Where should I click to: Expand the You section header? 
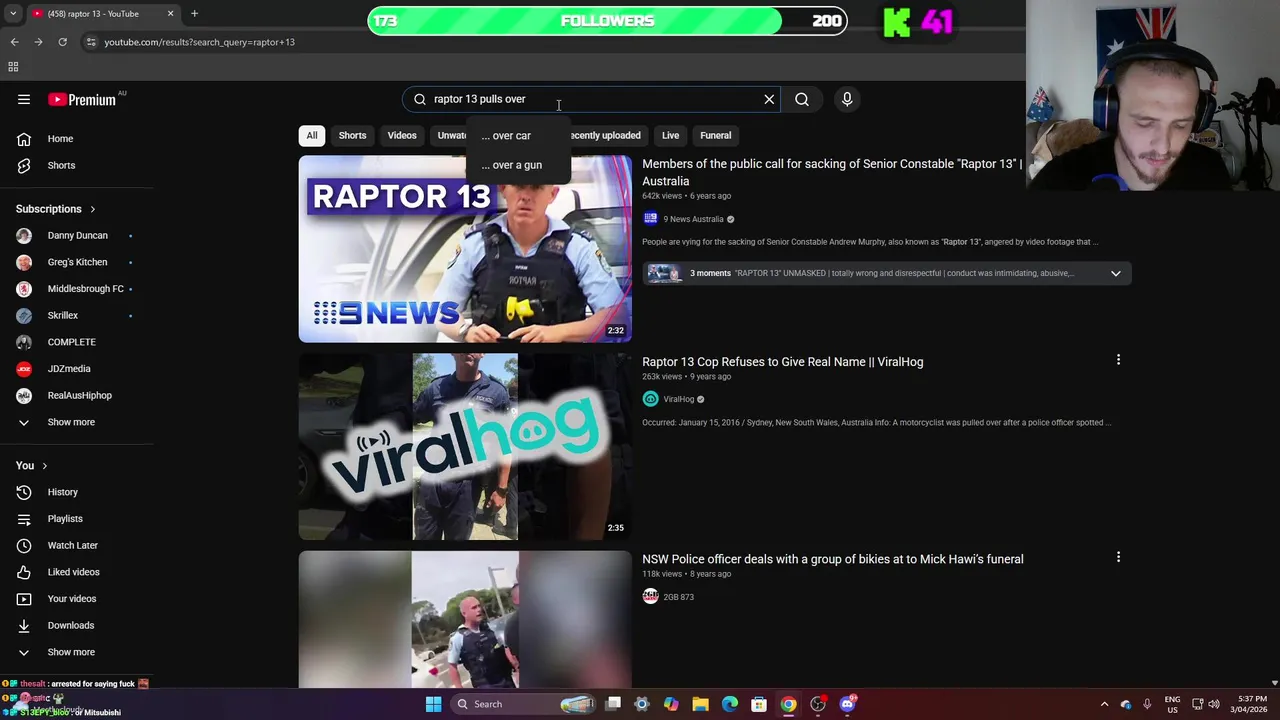pos(32,465)
